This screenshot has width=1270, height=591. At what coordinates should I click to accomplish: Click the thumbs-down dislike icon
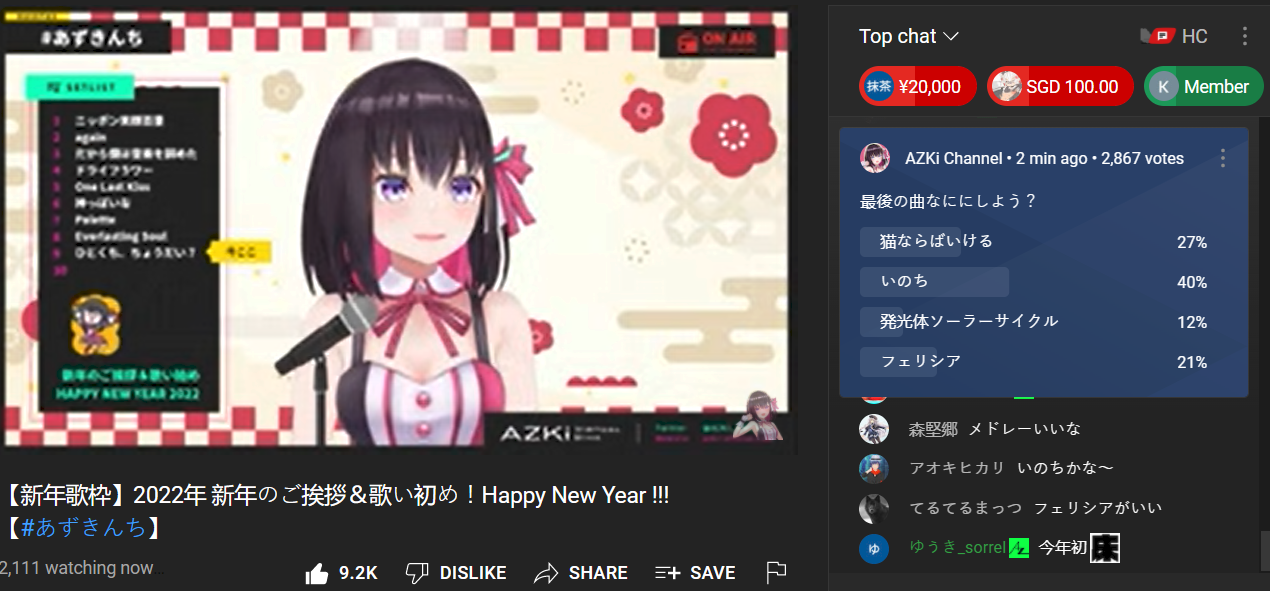tap(417, 573)
